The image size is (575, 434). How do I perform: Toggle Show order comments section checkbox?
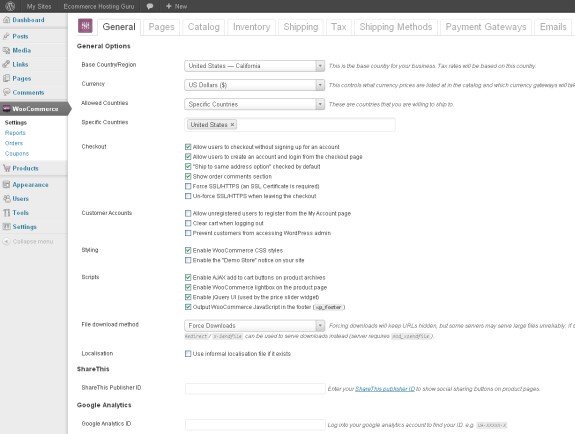coord(188,176)
